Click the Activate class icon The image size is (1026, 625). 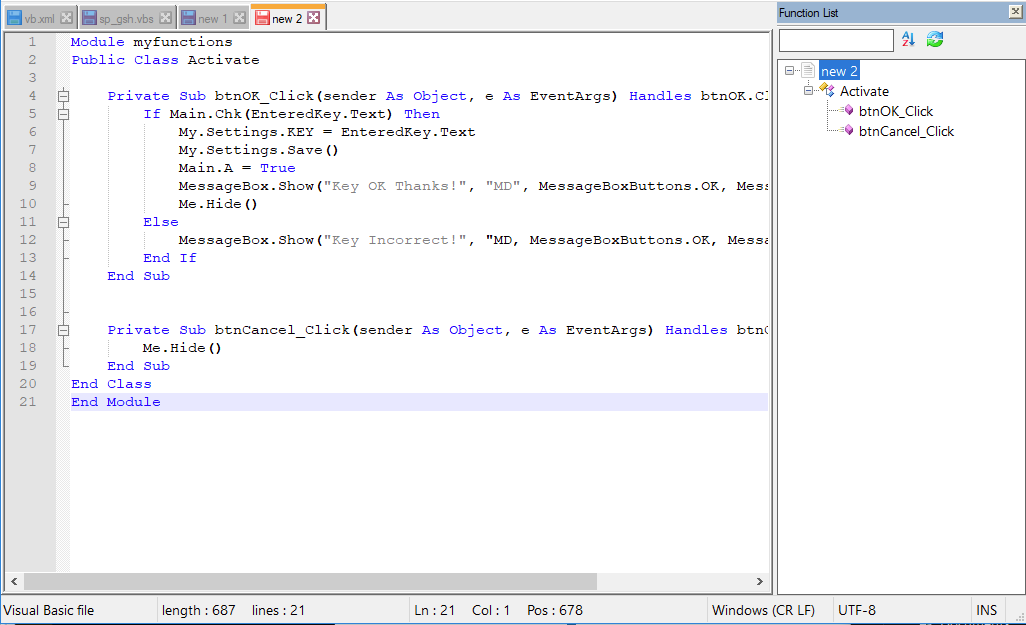(x=827, y=90)
